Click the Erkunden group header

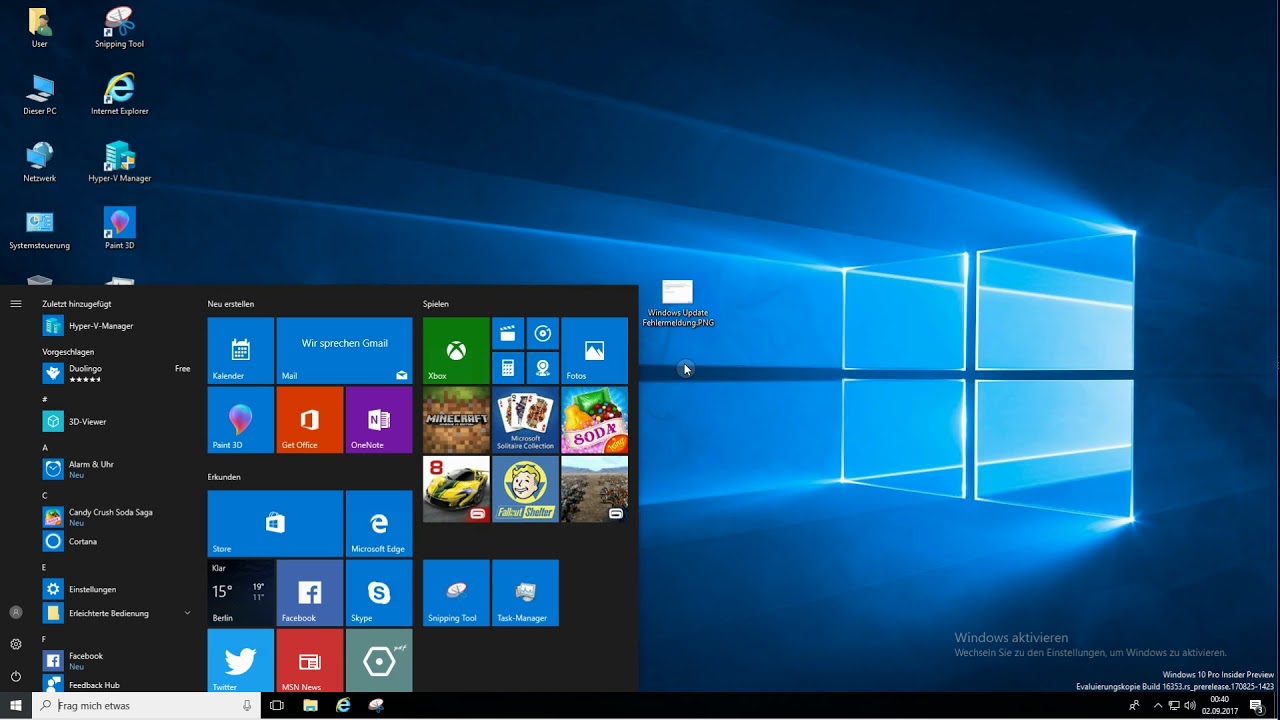click(x=224, y=477)
